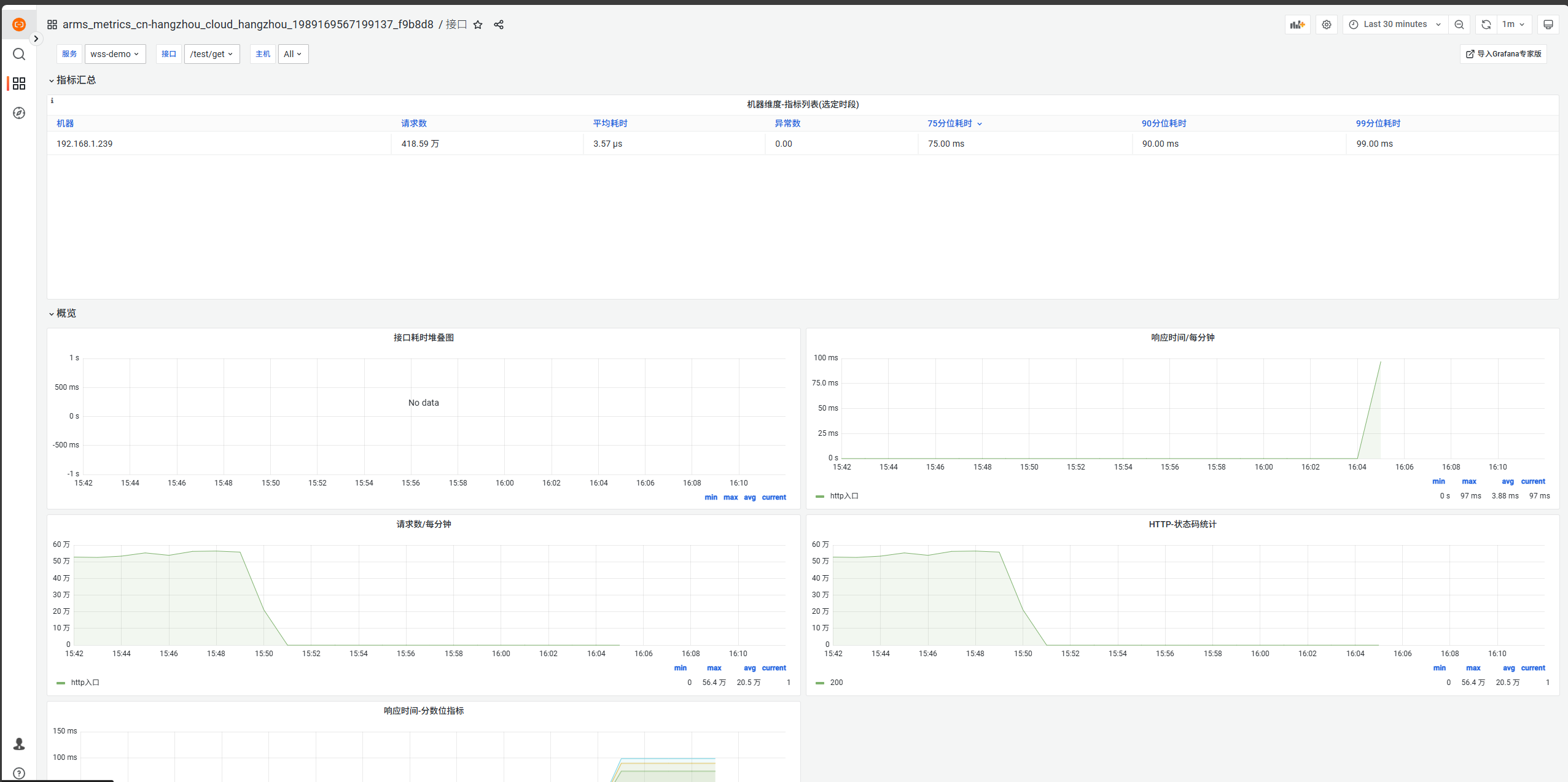Cycle view mode with monitor icon
This screenshot has height=782, width=1568.
tap(1548, 25)
